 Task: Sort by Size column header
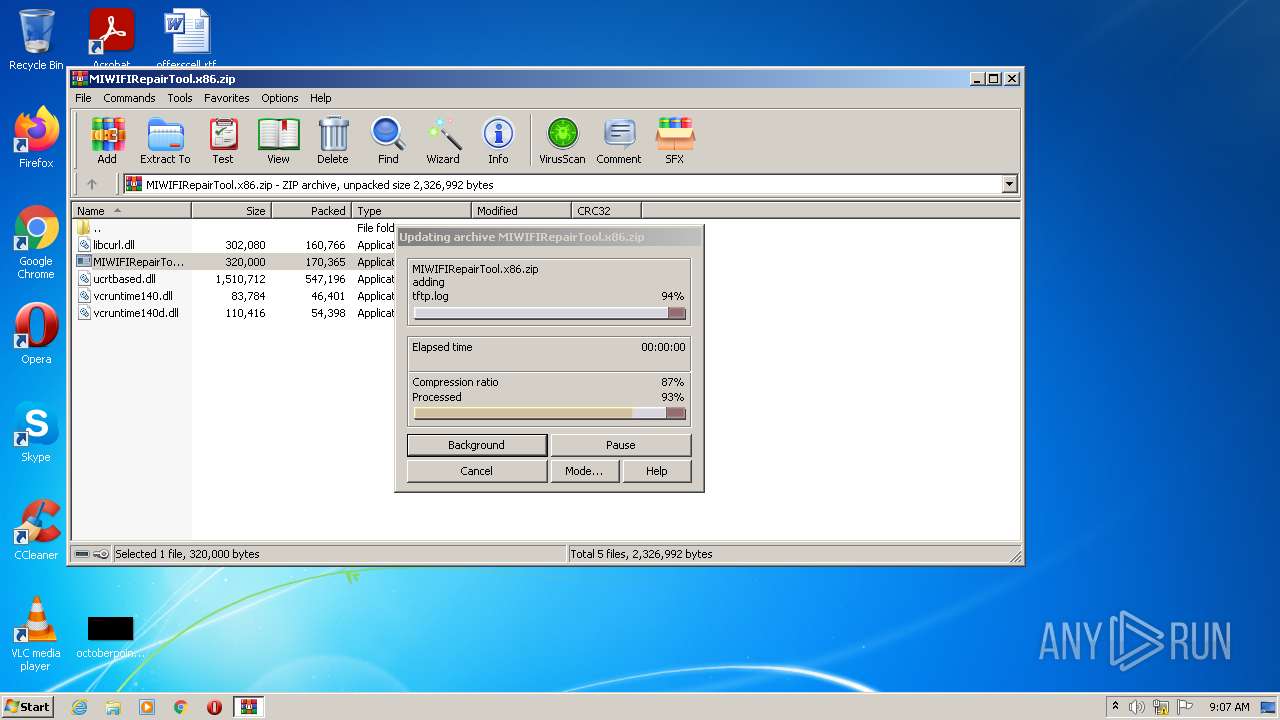click(x=232, y=211)
